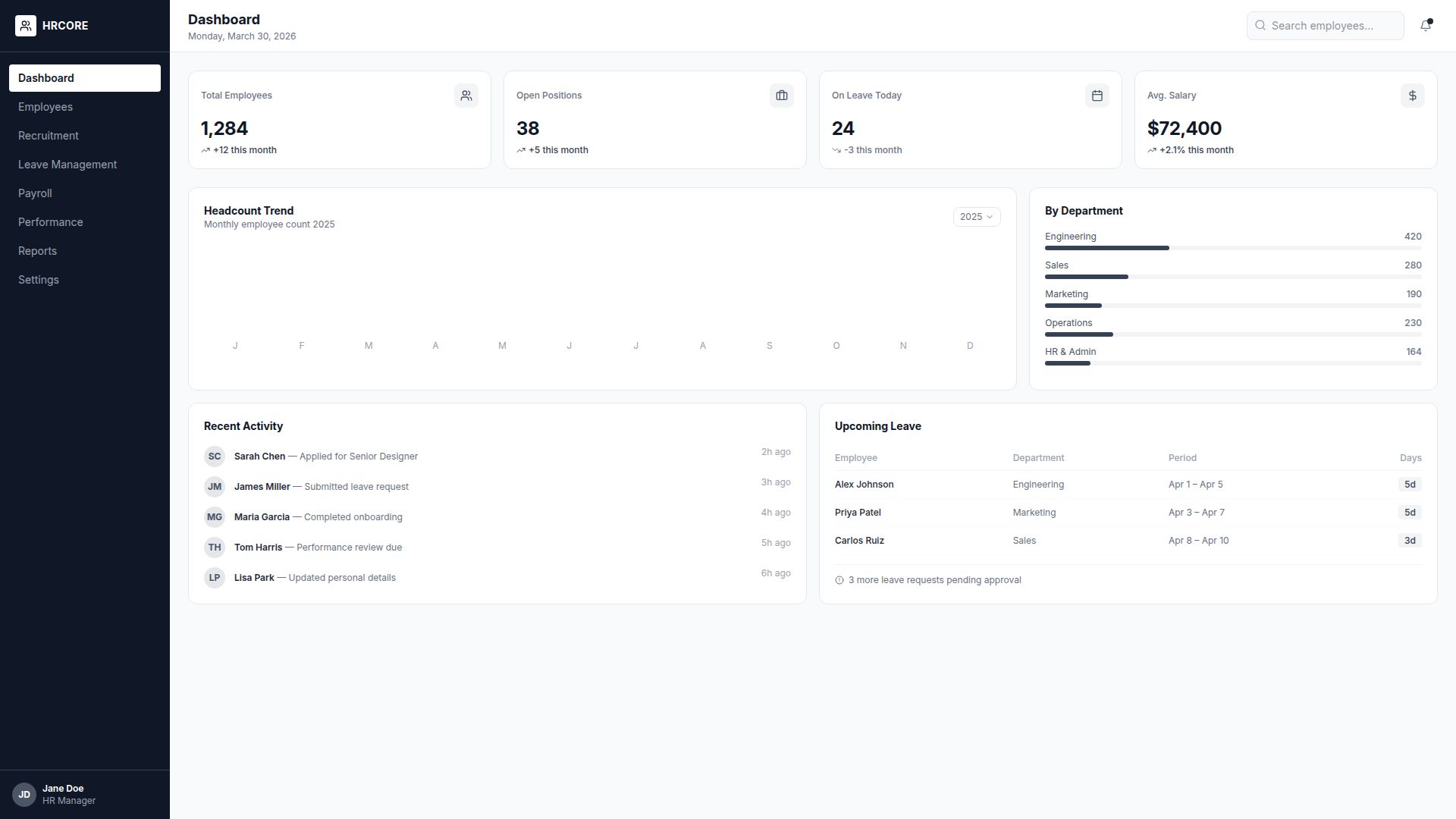Click the HRCORE logo icon

26,26
